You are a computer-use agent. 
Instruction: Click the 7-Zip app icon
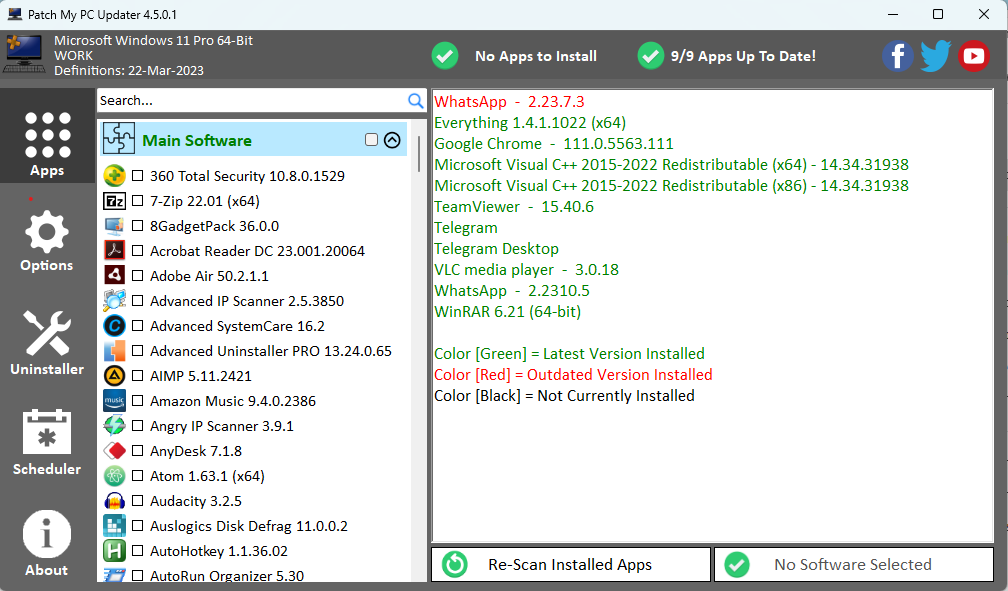[114, 201]
